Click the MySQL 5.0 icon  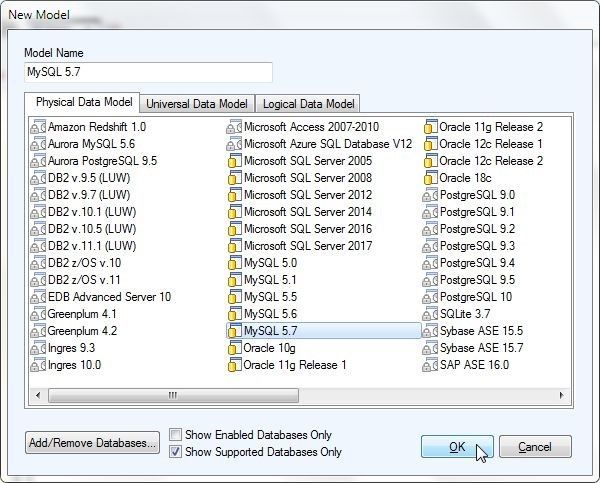coord(234,263)
